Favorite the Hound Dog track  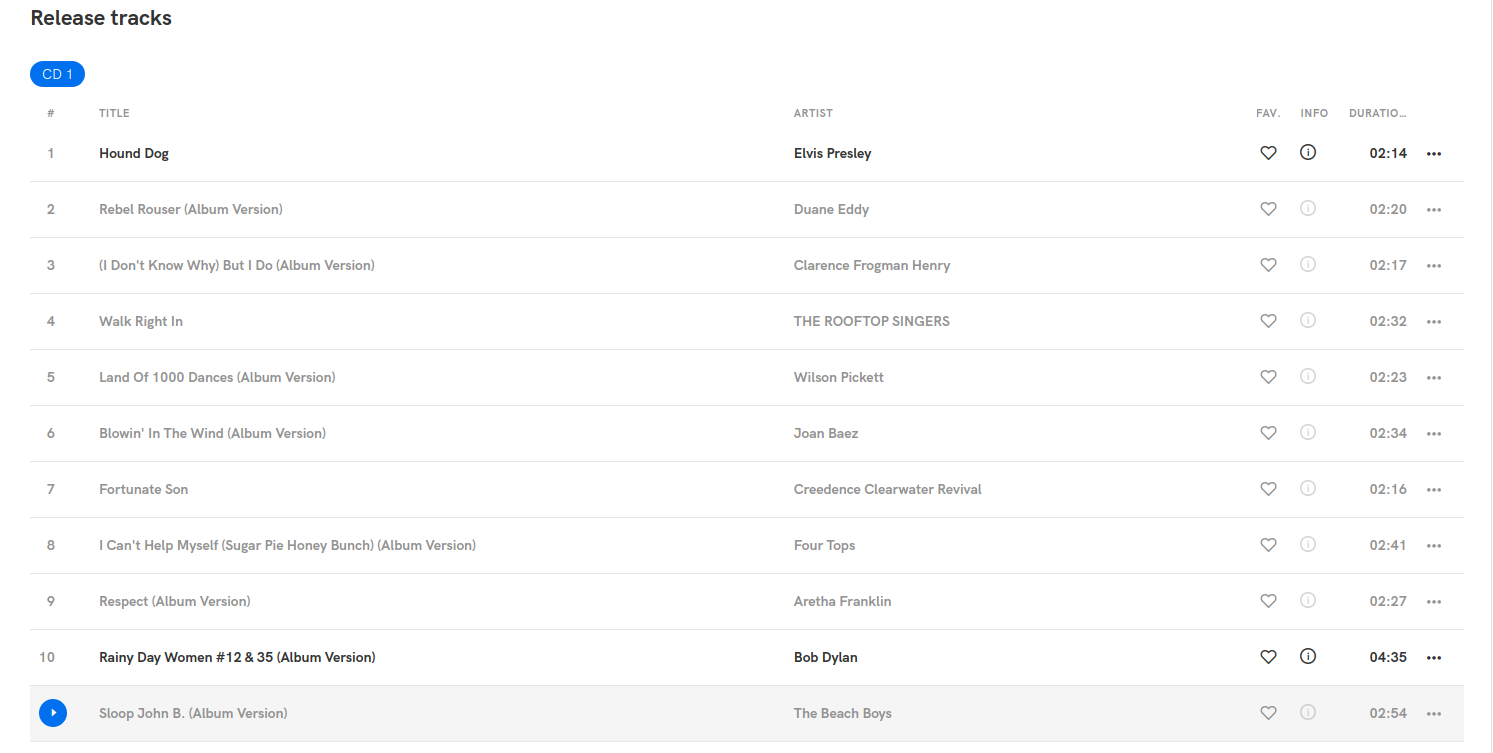pos(1268,152)
